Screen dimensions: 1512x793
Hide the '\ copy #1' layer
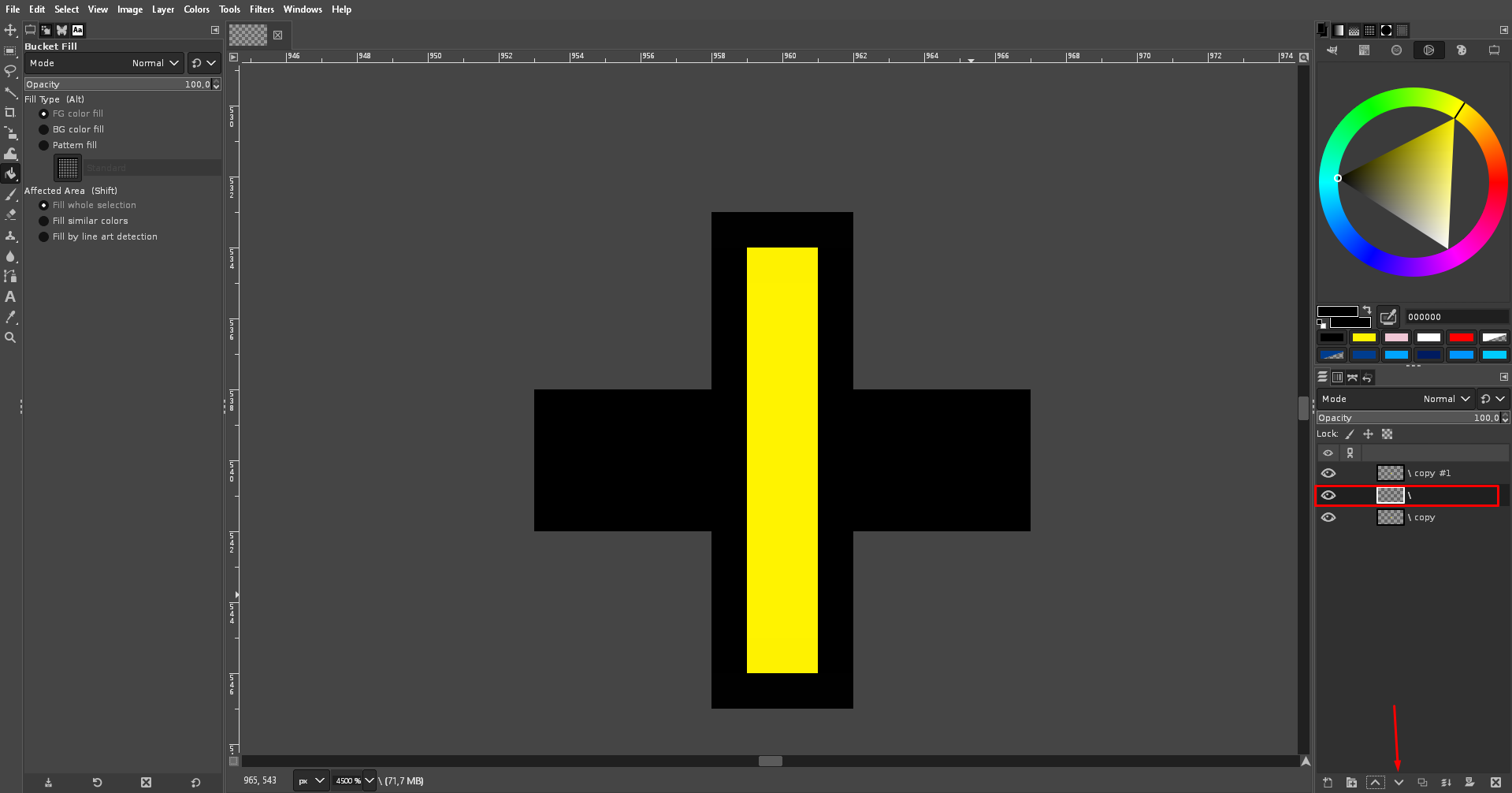1328,473
